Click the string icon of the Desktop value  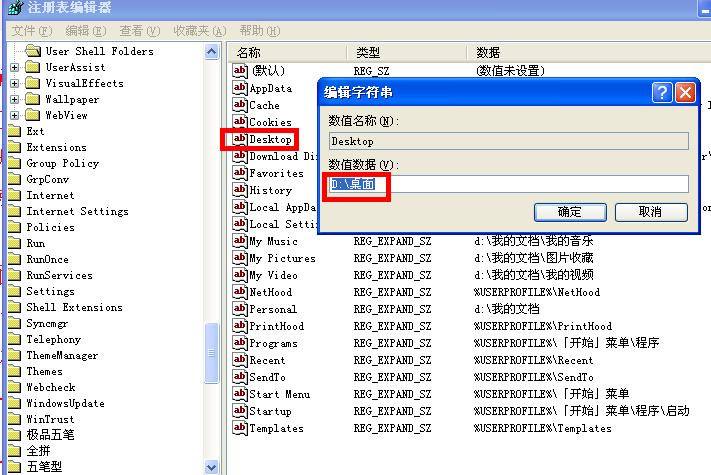click(x=240, y=139)
